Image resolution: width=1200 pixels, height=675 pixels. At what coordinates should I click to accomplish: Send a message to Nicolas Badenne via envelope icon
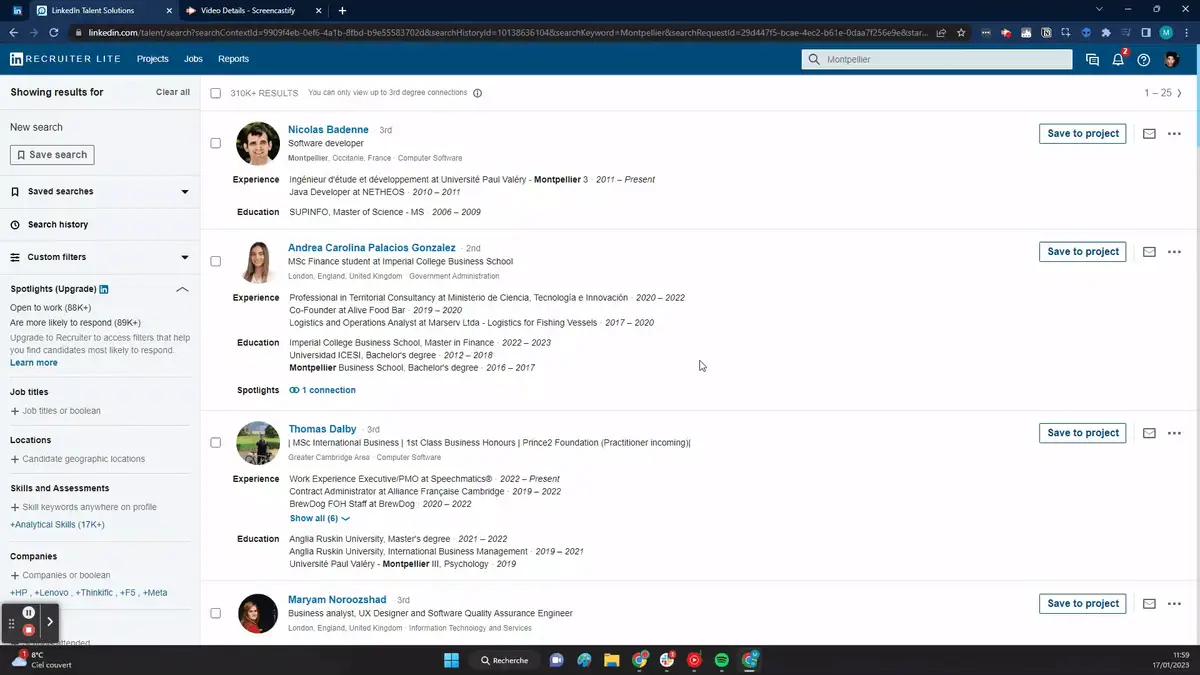pyautogui.click(x=1149, y=134)
